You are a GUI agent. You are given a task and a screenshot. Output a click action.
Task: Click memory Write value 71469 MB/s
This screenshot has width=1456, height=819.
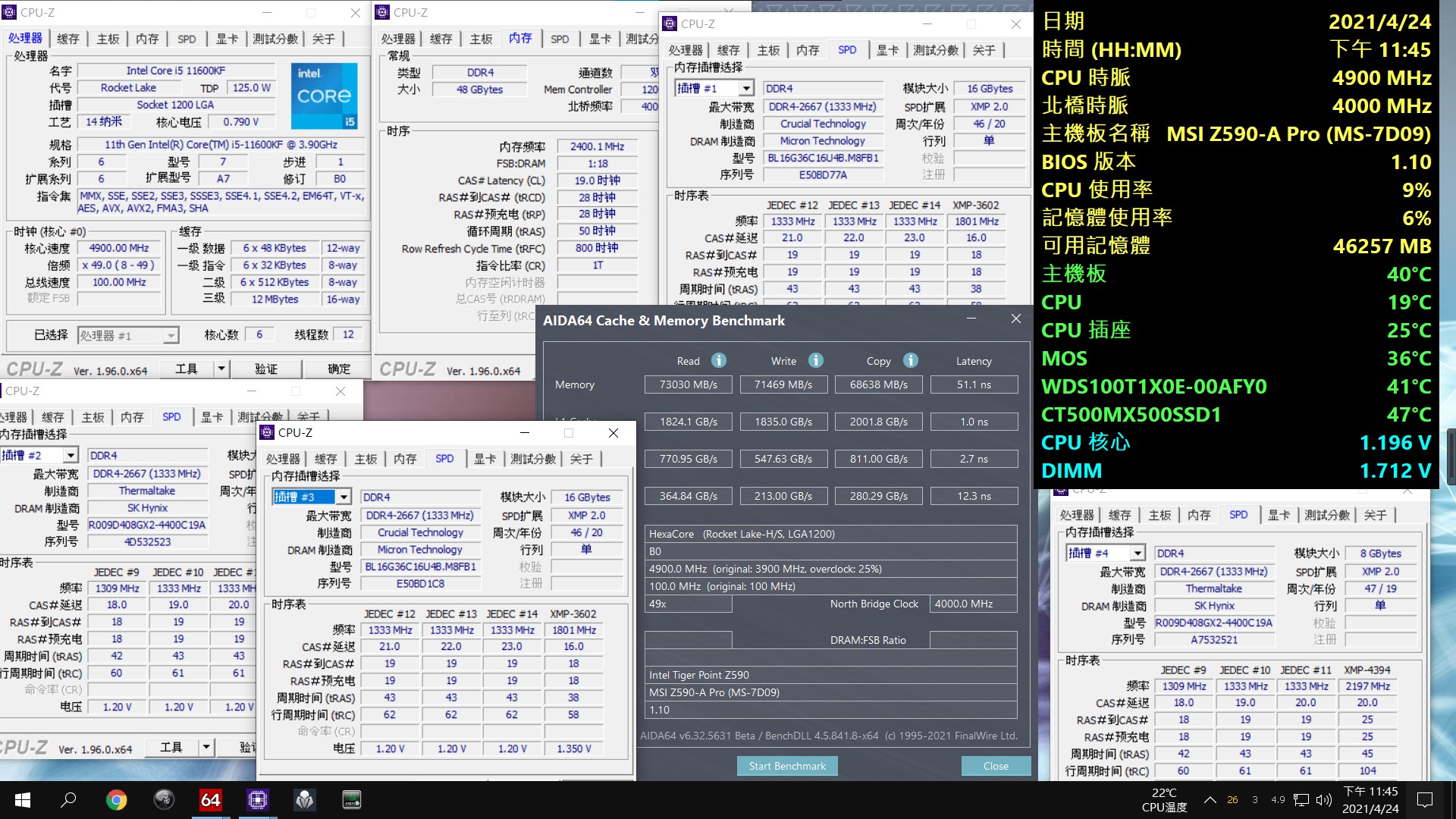click(x=783, y=384)
